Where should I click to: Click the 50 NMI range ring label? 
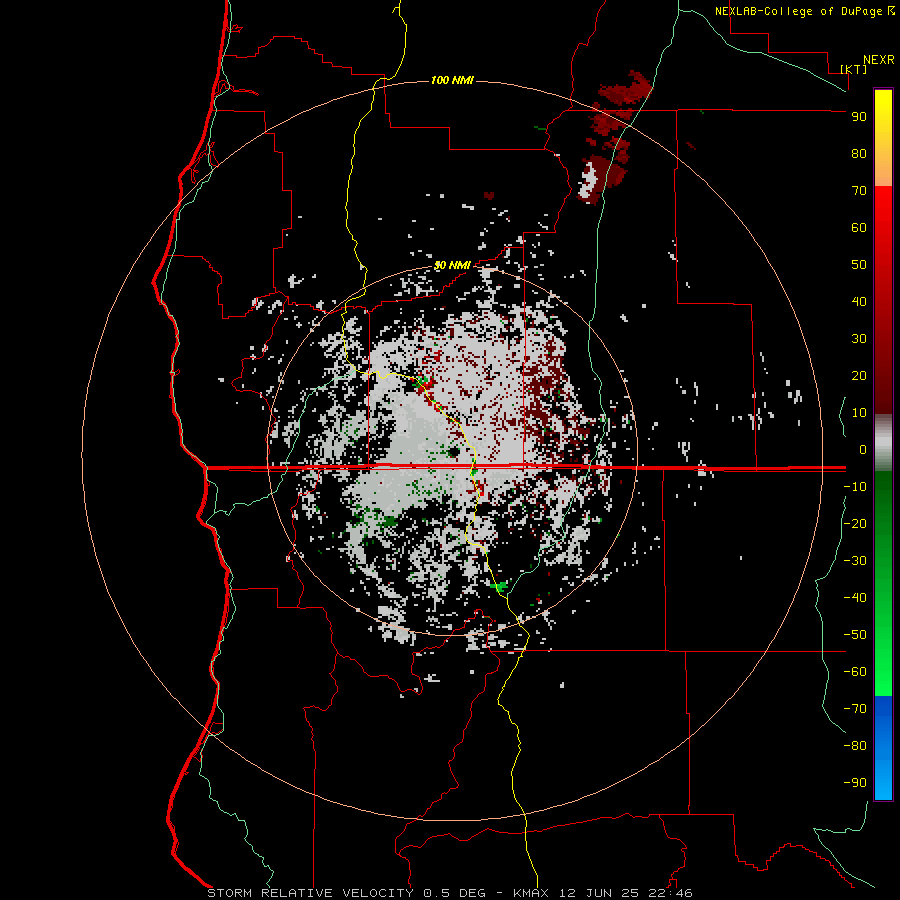(x=452, y=265)
